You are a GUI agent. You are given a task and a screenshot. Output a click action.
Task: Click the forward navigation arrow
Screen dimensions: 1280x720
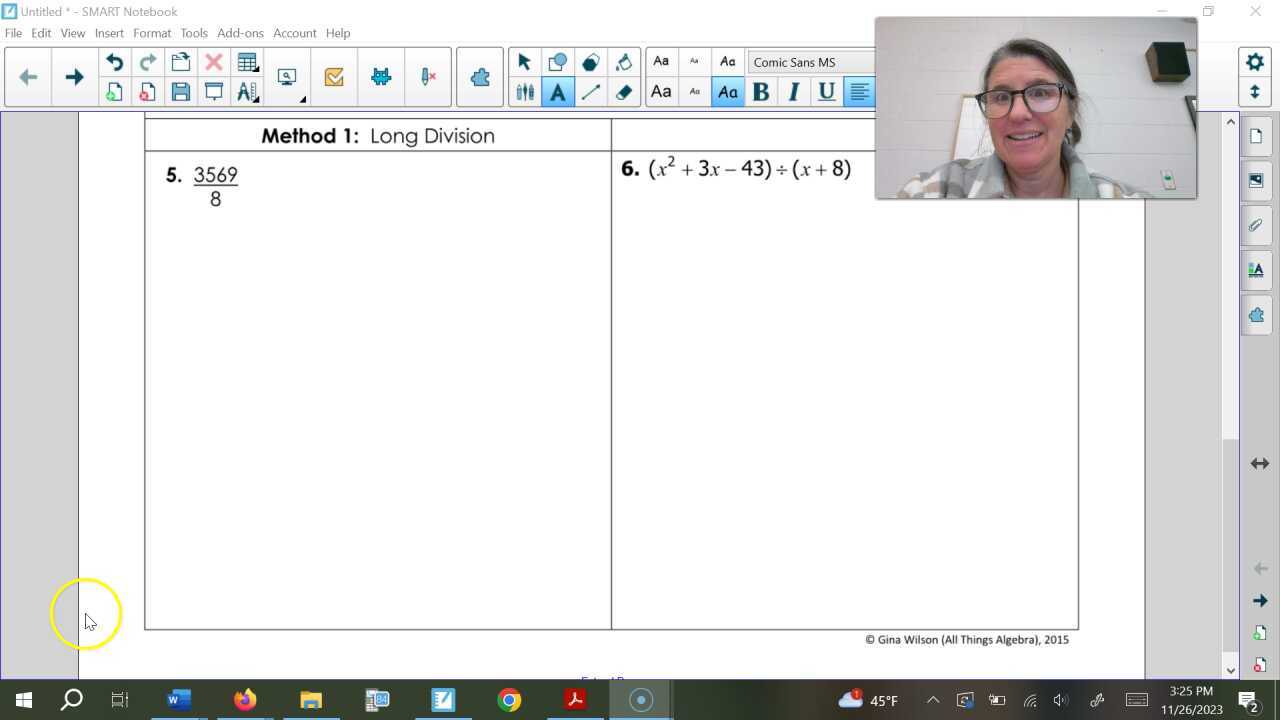74,76
